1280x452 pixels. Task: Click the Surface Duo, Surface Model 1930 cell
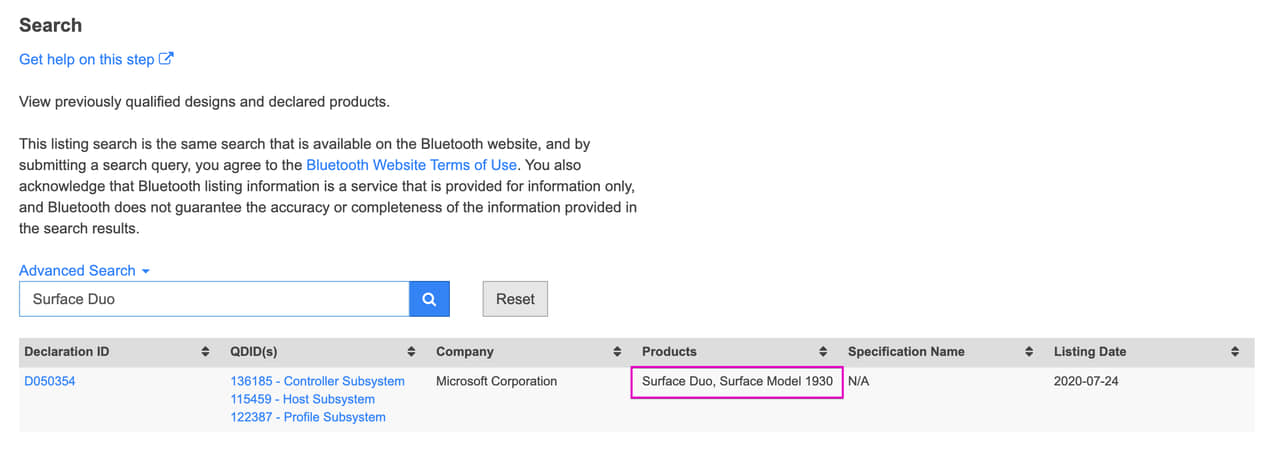click(x=737, y=381)
